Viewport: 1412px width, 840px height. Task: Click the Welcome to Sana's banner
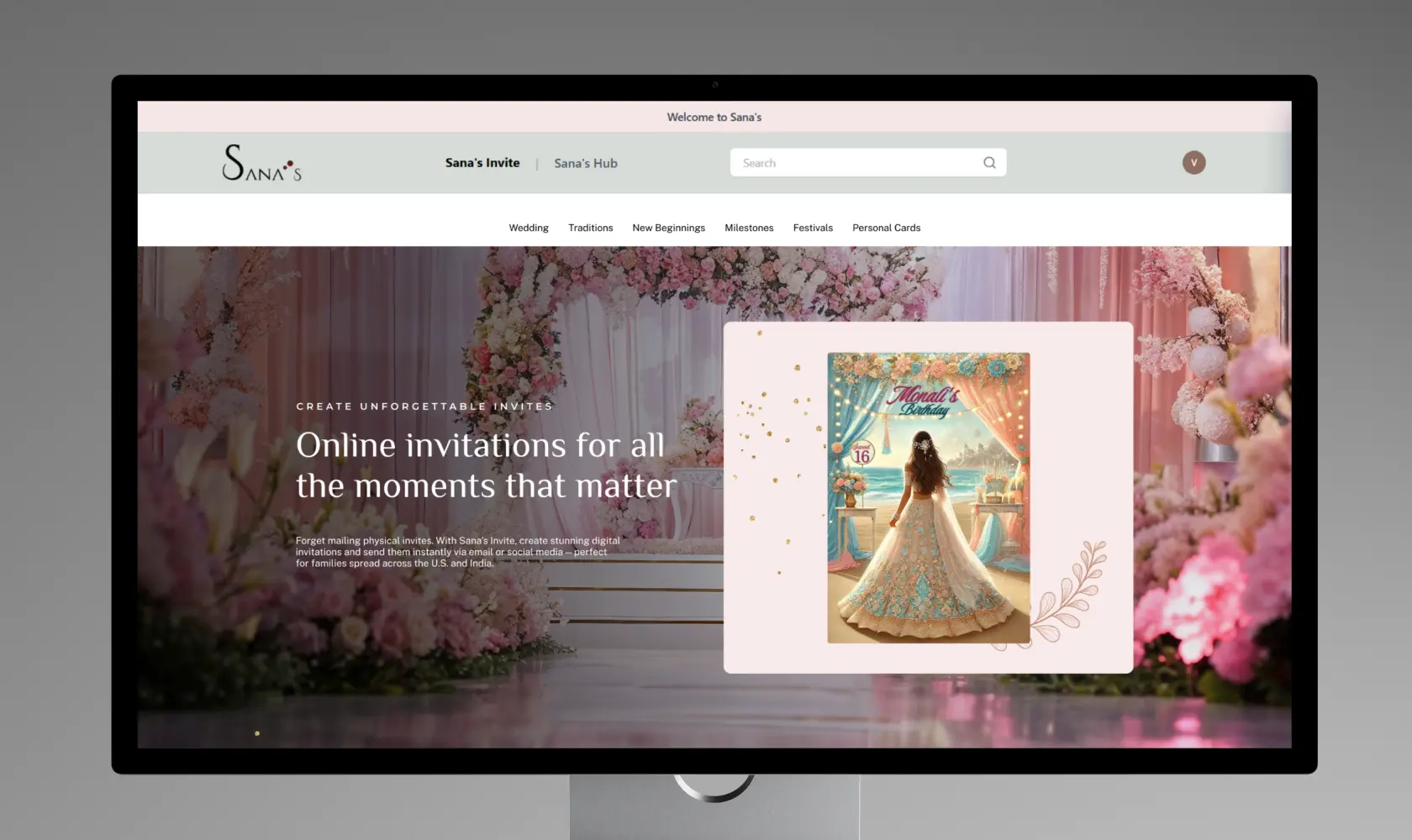(714, 118)
